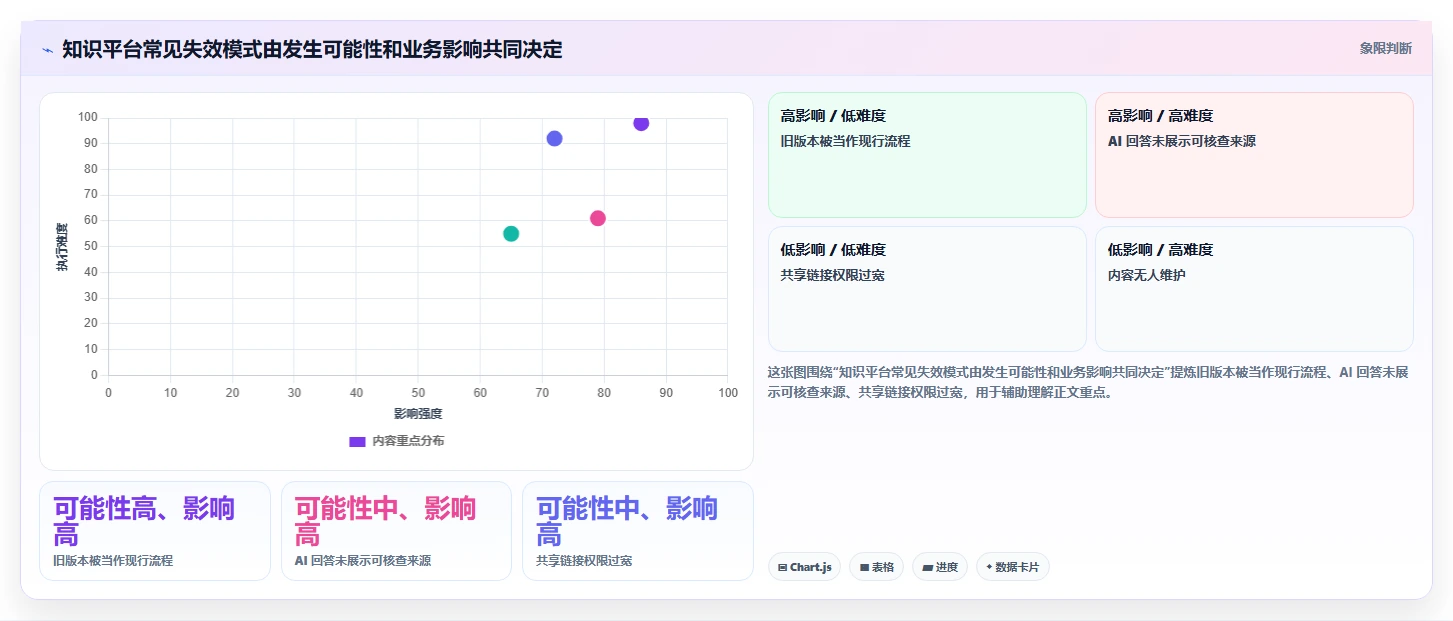Click 旧版本被当作现行流程 in the green quadrant
Image resolution: width=1453 pixels, height=621 pixels.
[845, 141]
